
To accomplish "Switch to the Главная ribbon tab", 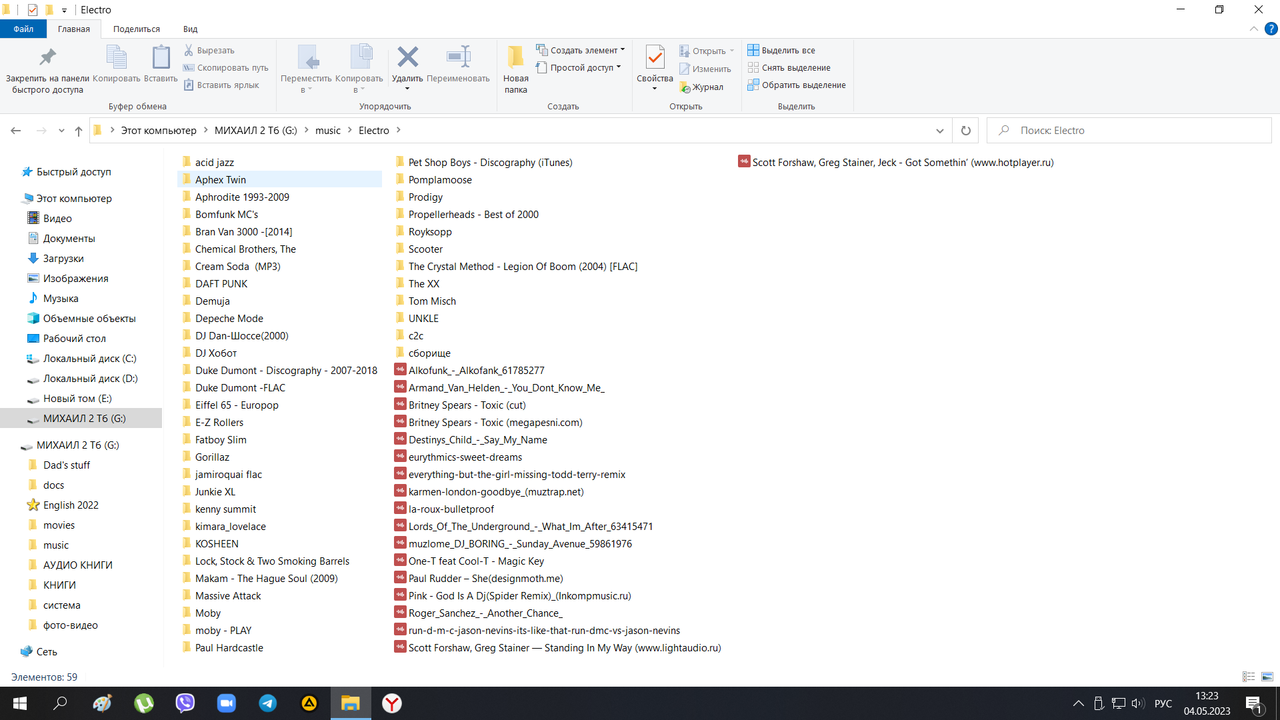I will (x=74, y=29).
